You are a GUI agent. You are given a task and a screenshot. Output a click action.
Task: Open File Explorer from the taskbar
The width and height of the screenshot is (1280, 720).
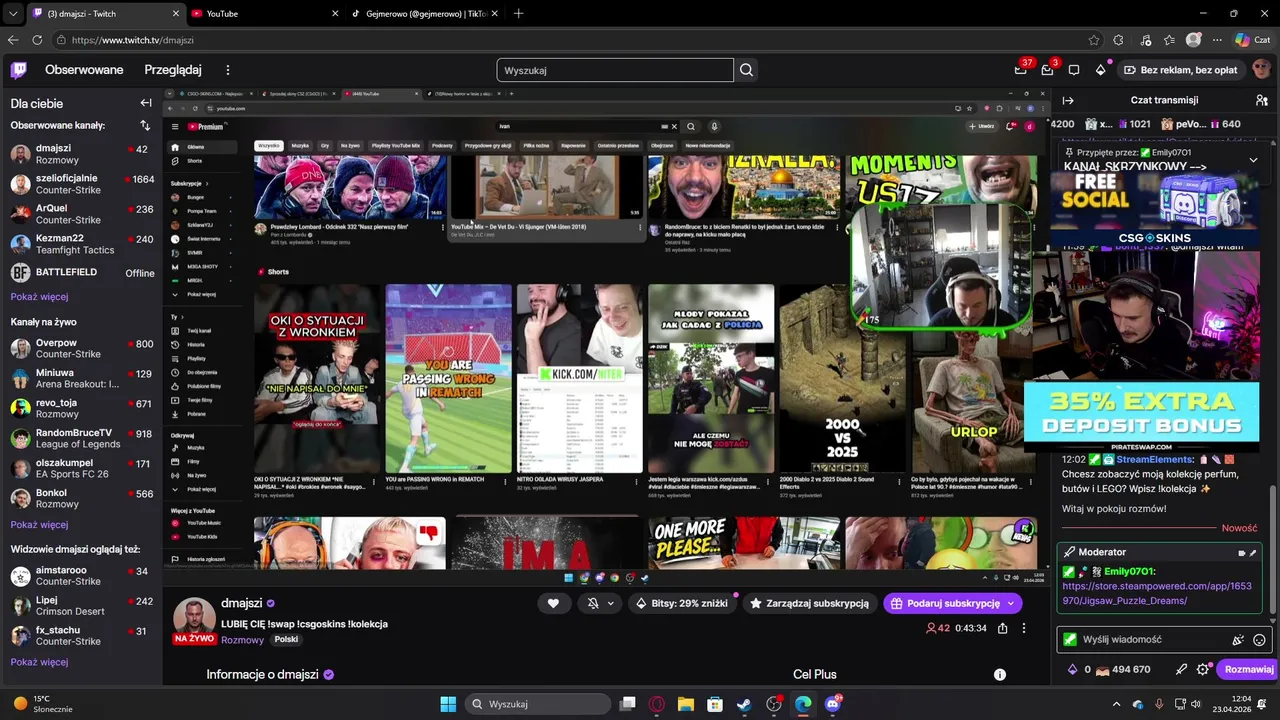[x=686, y=704]
